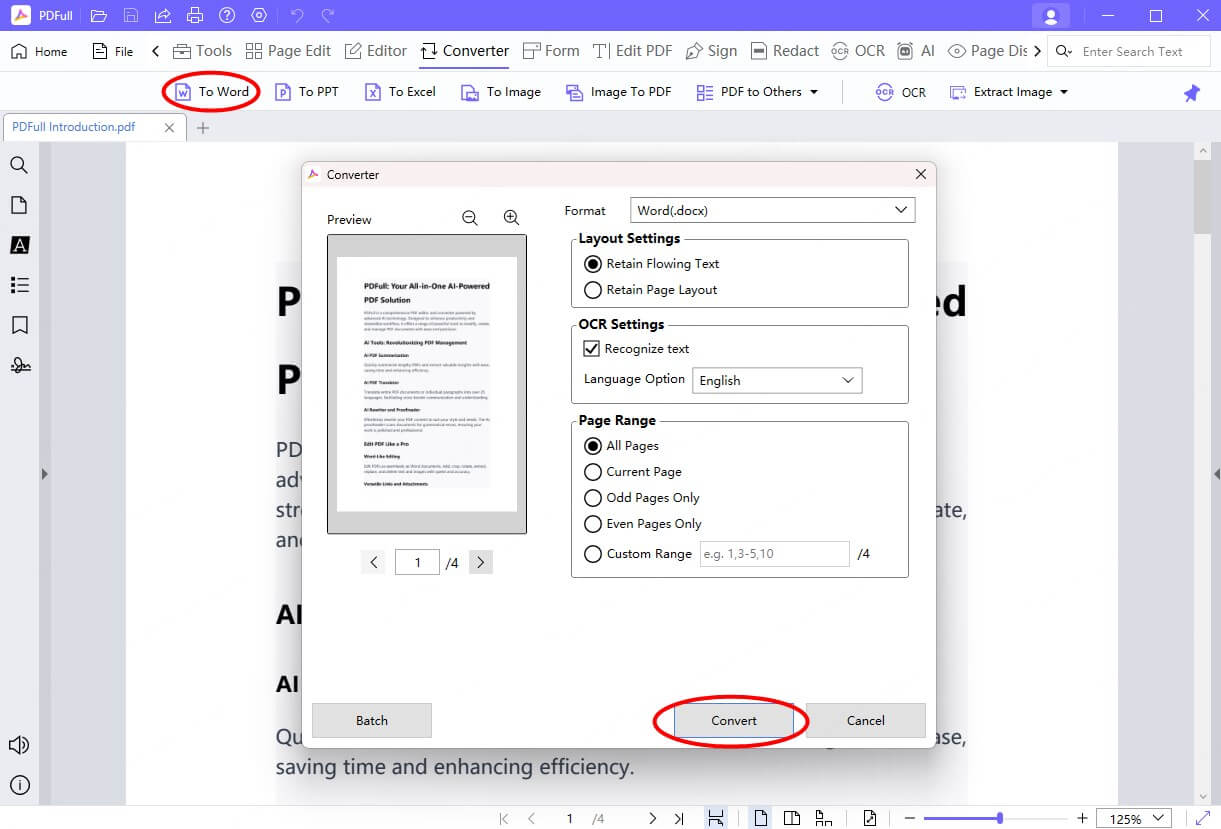Select the To Excel conversion tool
The width and height of the screenshot is (1221, 829).
coord(399,91)
